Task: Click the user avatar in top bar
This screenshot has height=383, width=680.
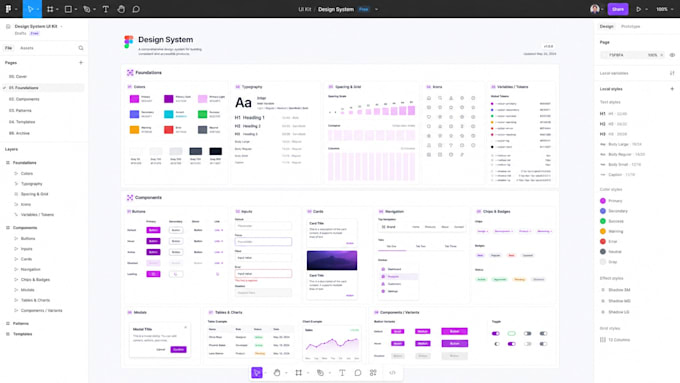Action: click(x=595, y=9)
